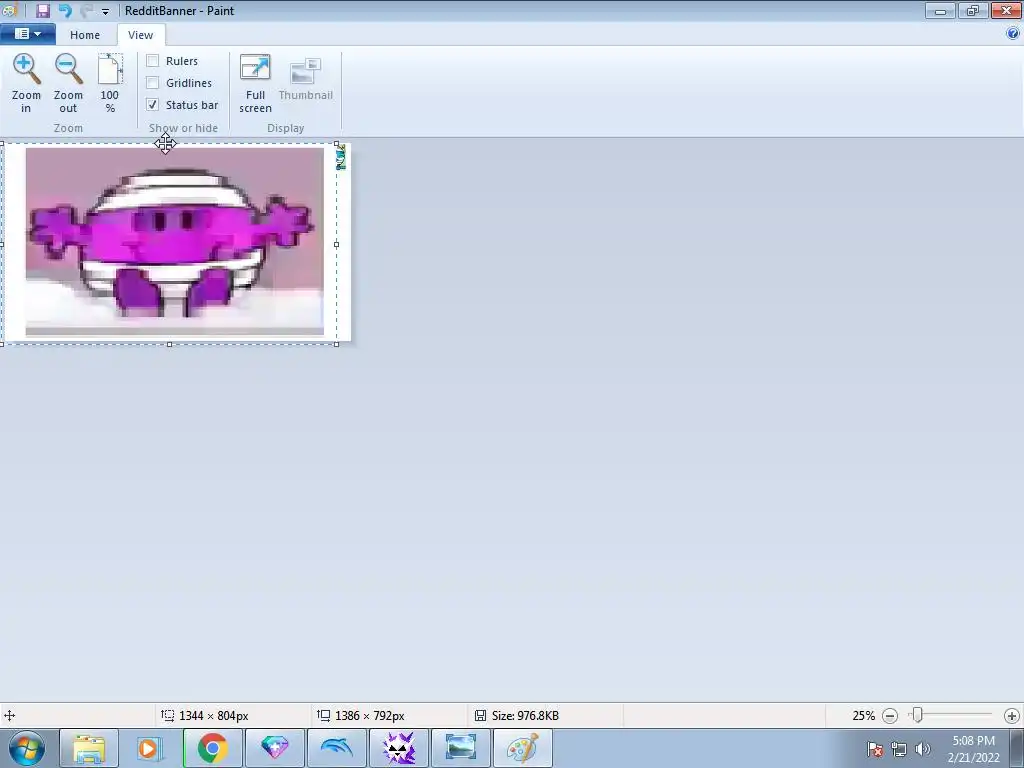Click the network tray icon
1024x768 pixels.
tap(899, 749)
